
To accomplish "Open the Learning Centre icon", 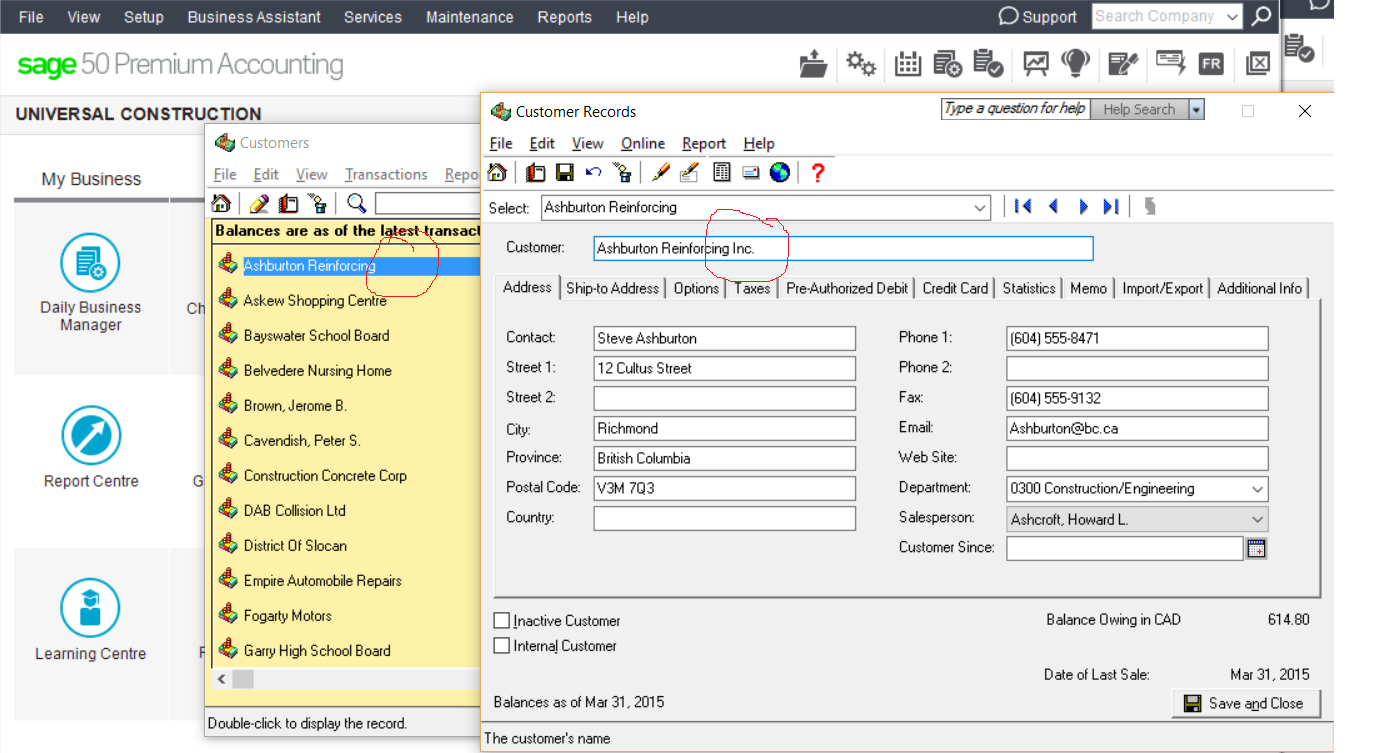I will click(x=90, y=609).
